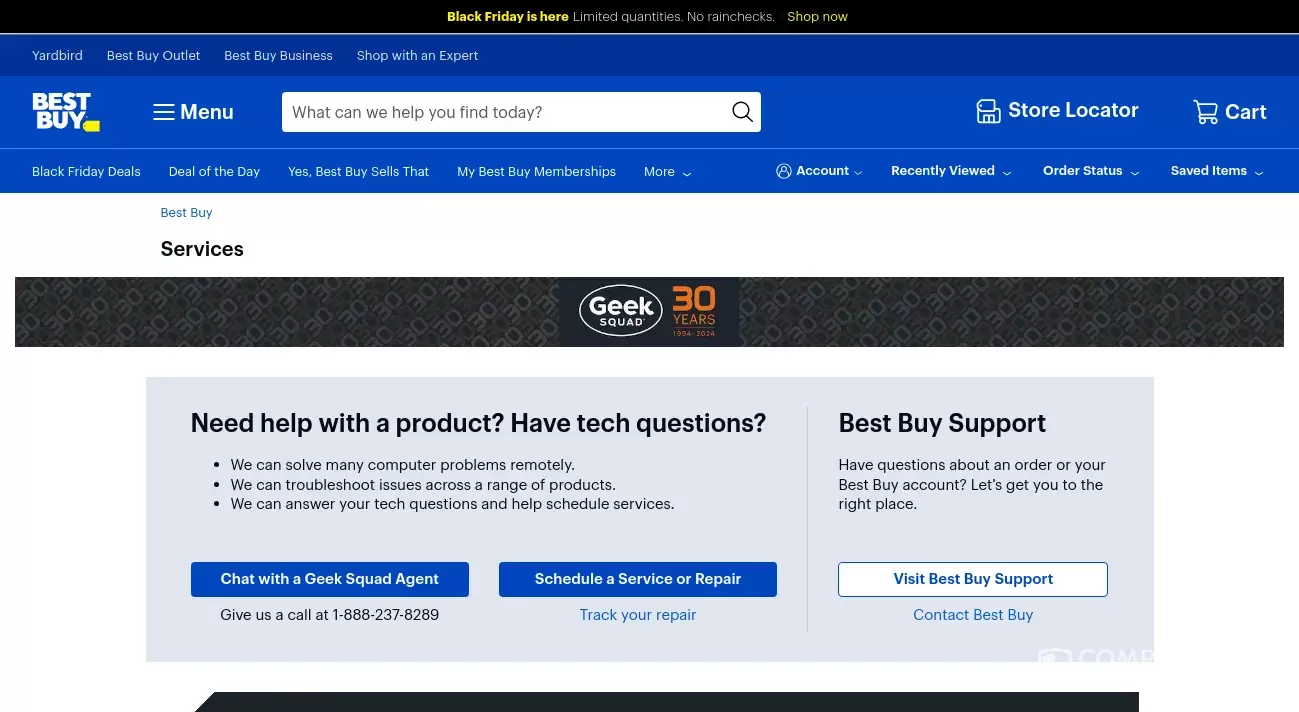Expand the More dropdown

pyautogui.click(x=667, y=172)
